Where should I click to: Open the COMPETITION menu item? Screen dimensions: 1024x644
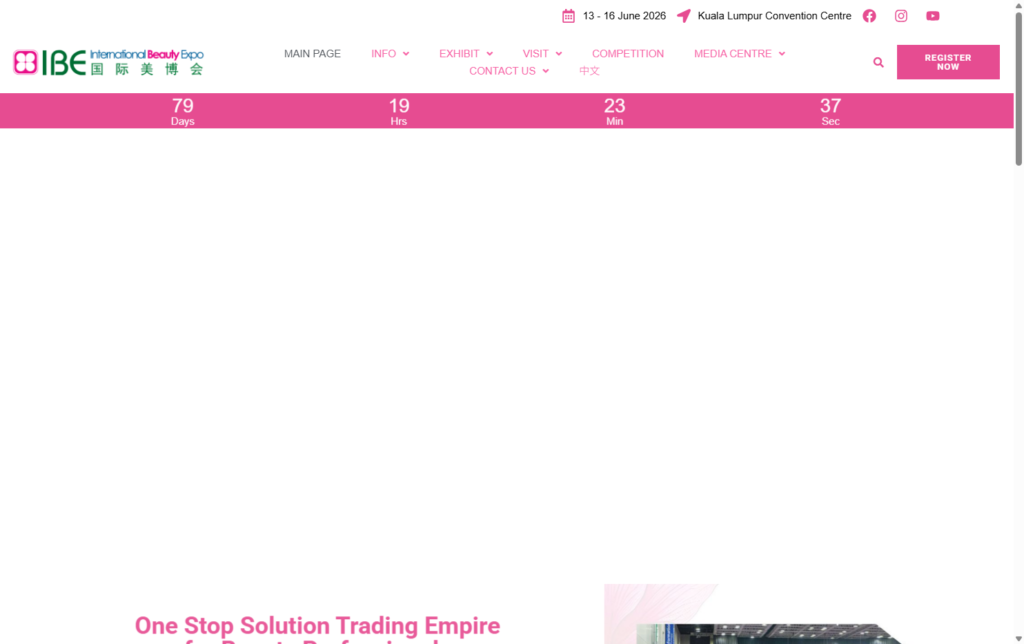(x=627, y=54)
